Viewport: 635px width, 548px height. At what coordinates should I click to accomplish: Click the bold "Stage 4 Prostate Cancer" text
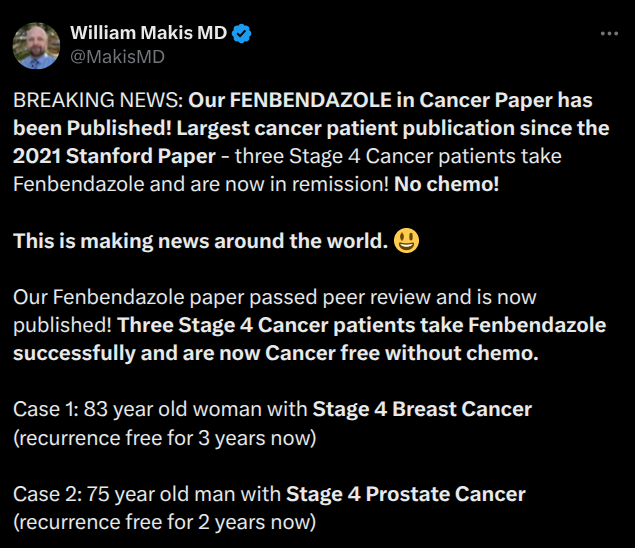tap(405, 494)
